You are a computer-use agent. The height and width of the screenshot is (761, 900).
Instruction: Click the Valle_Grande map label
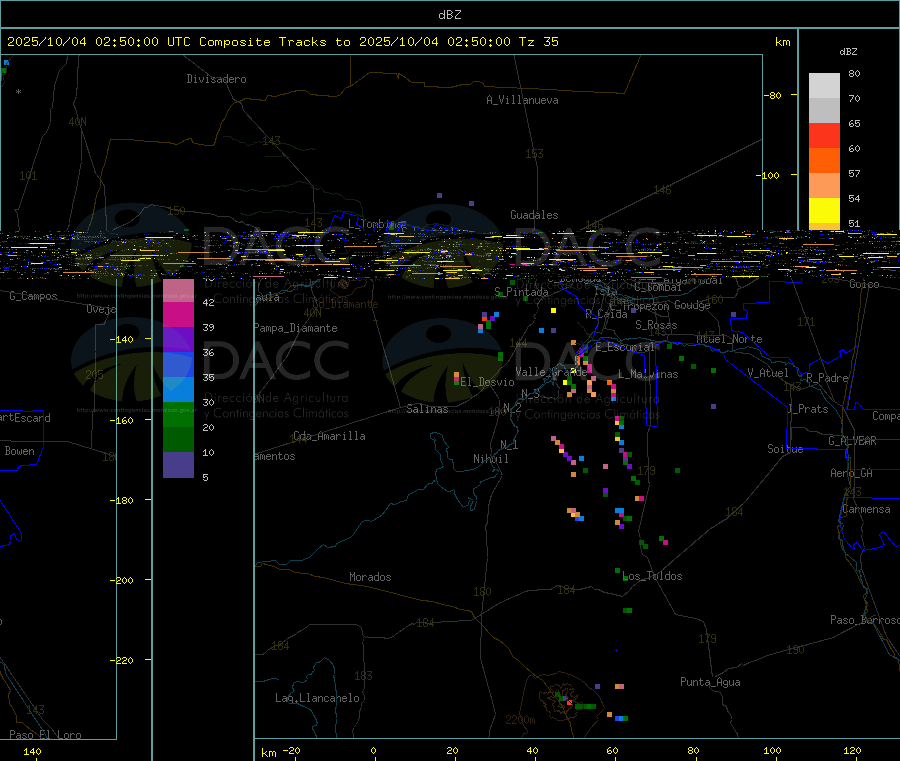click(551, 372)
